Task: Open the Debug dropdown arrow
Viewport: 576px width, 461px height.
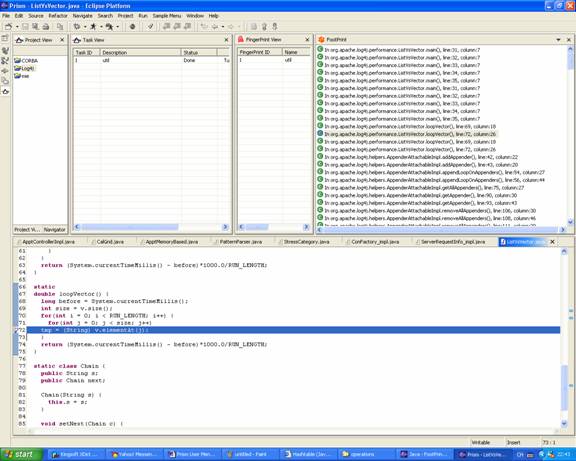Action: [85, 27]
